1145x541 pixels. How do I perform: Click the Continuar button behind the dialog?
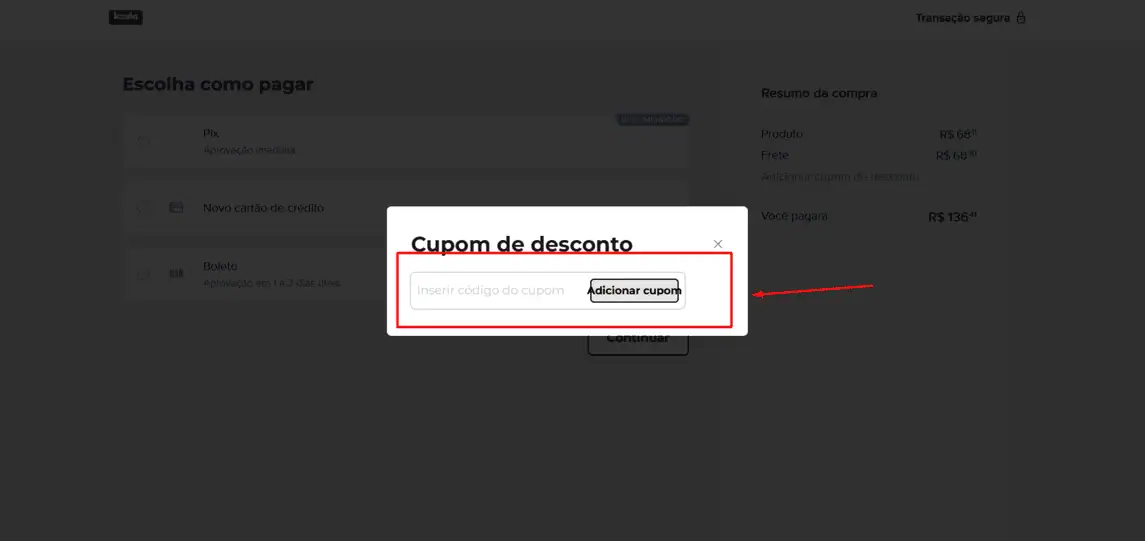click(x=638, y=338)
